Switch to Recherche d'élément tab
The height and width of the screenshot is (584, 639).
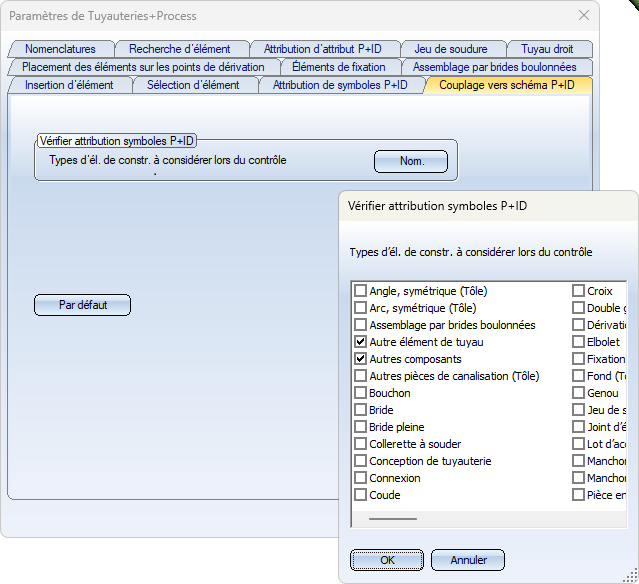click(180, 49)
